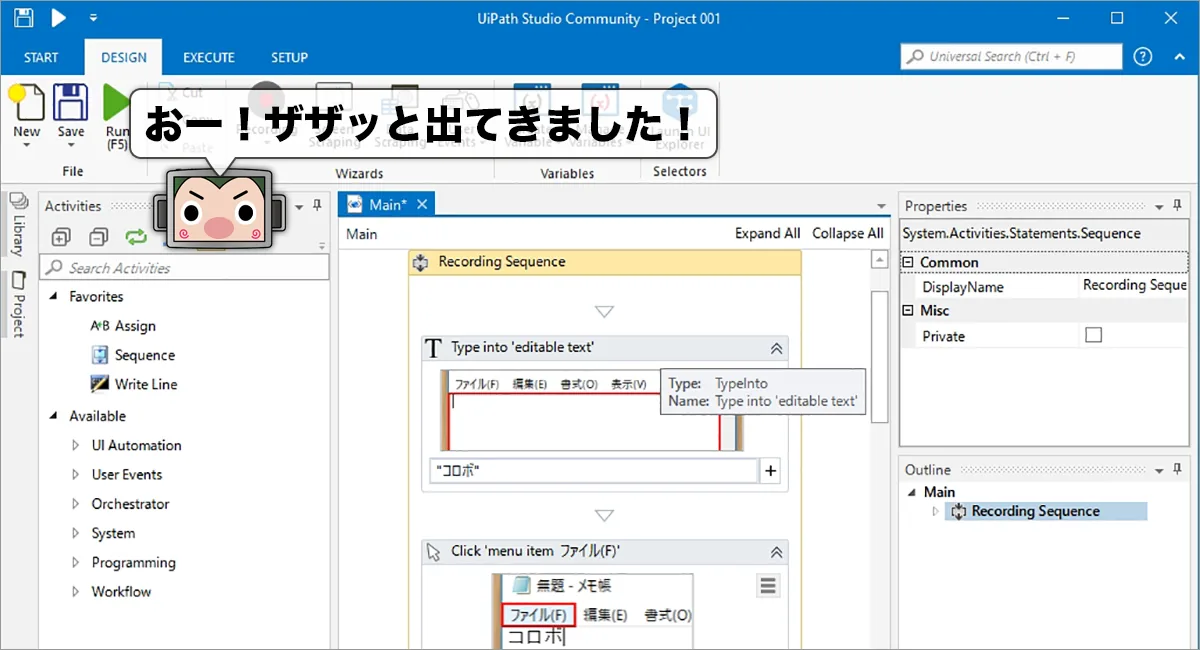Image resolution: width=1200 pixels, height=650 pixels.
Task: Switch to the SETUP ribbon tab
Action: point(290,57)
